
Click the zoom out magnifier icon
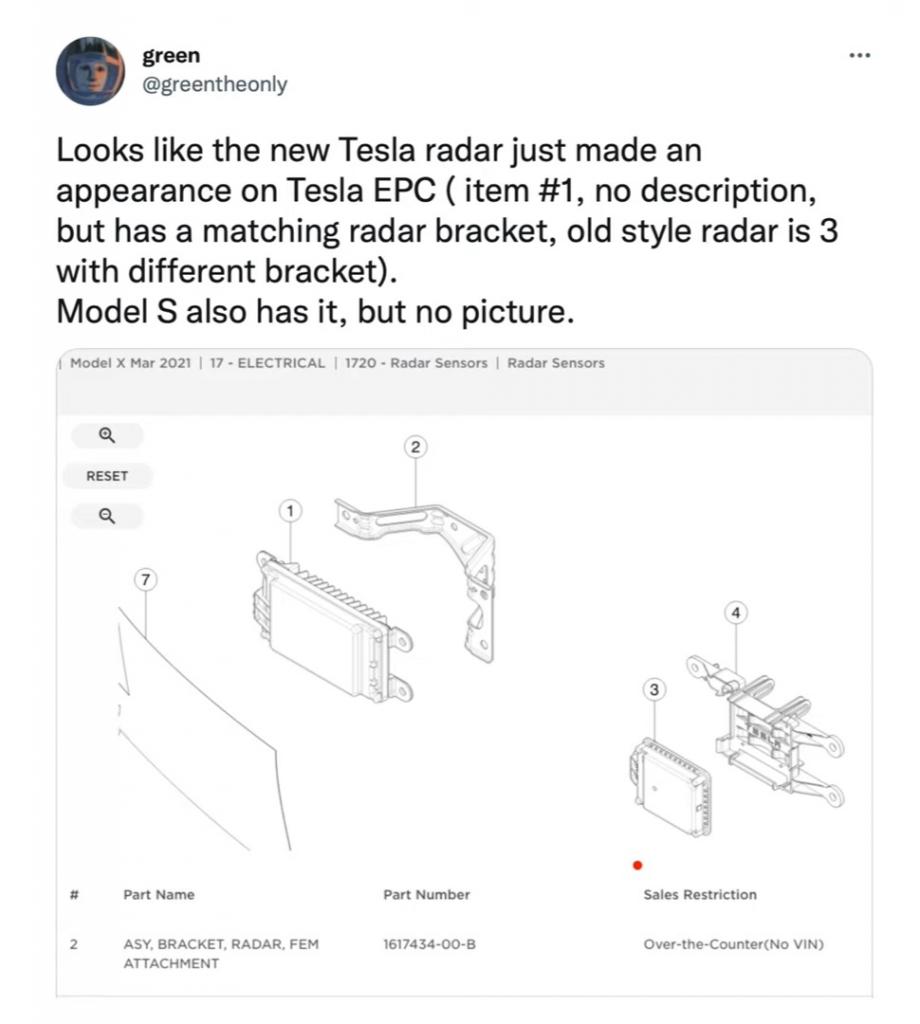(107, 516)
